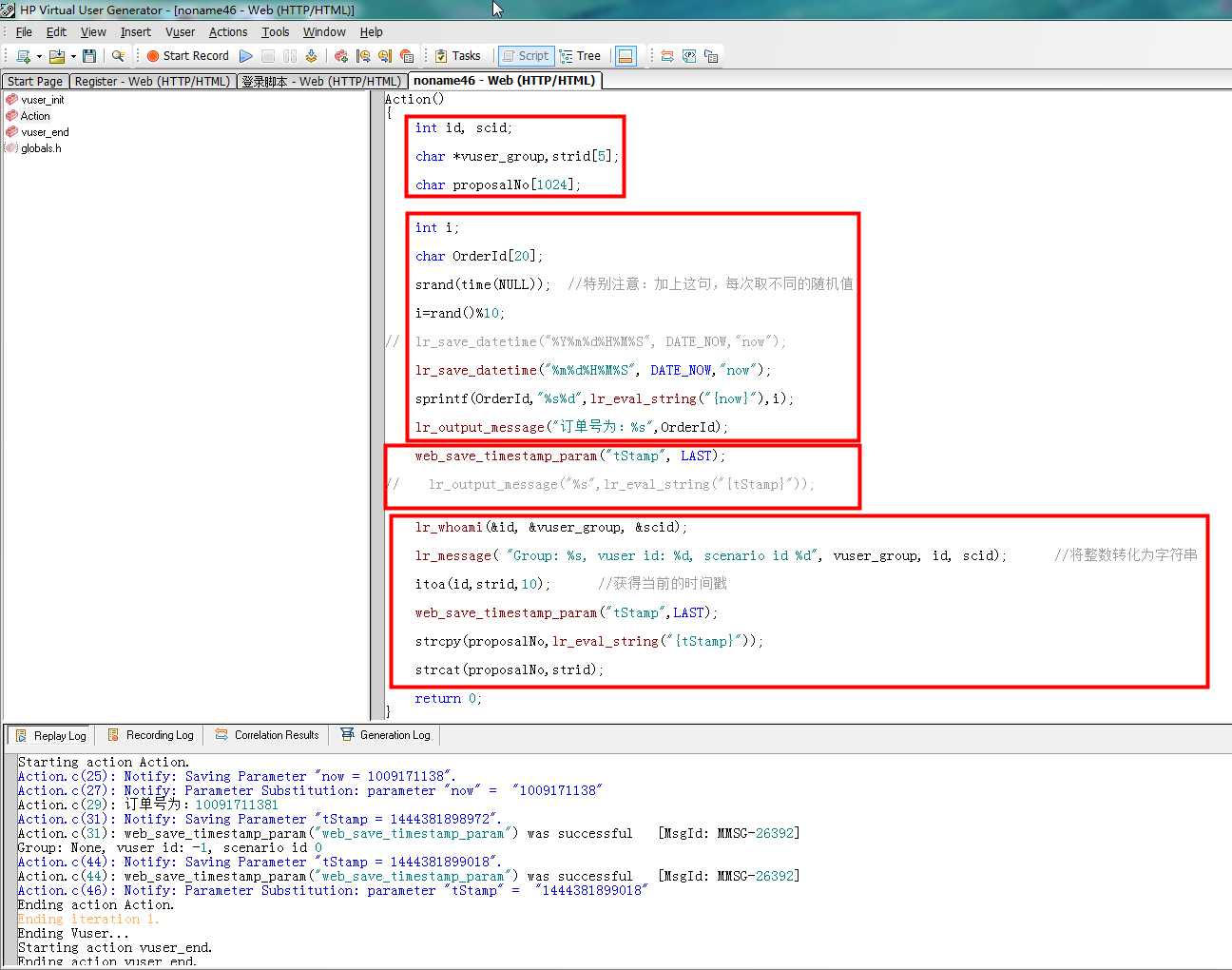The image size is (1232, 970).
Task: Open the Recording Log tab
Action: pyautogui.click(x=150, y=735)
